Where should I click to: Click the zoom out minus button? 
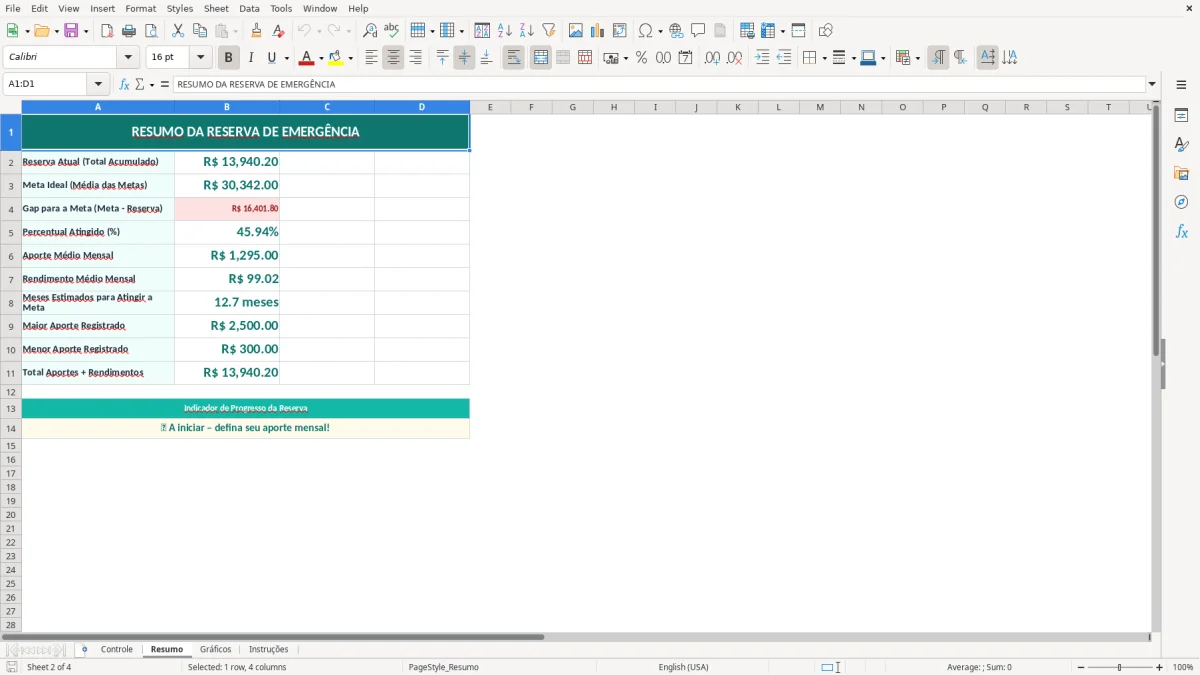click(x=1081, y=667)
